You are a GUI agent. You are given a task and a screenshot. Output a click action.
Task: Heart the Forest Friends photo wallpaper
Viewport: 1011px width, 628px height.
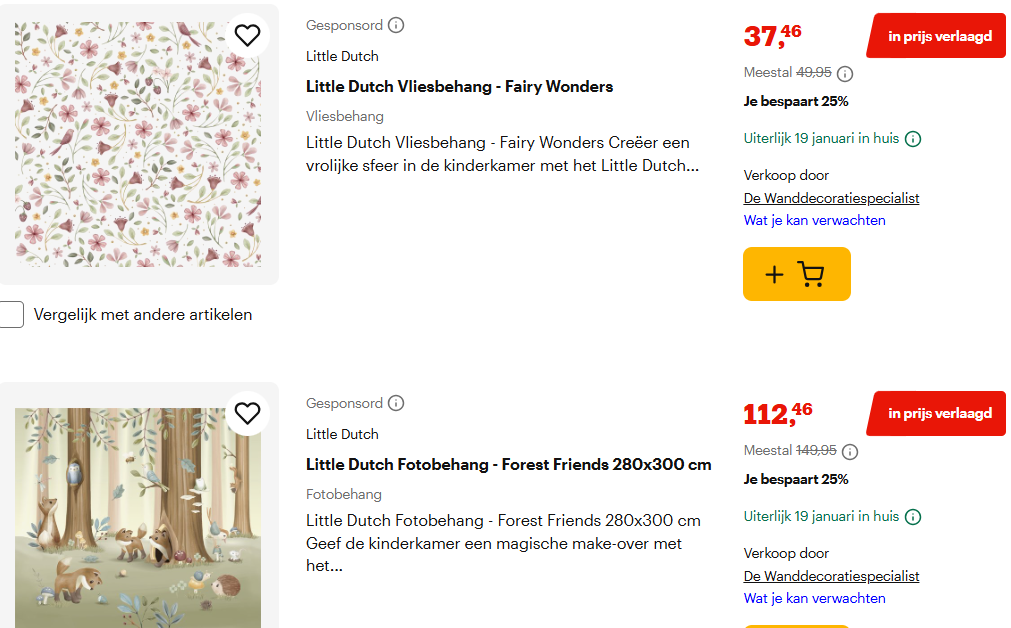[x=247, y=413]
